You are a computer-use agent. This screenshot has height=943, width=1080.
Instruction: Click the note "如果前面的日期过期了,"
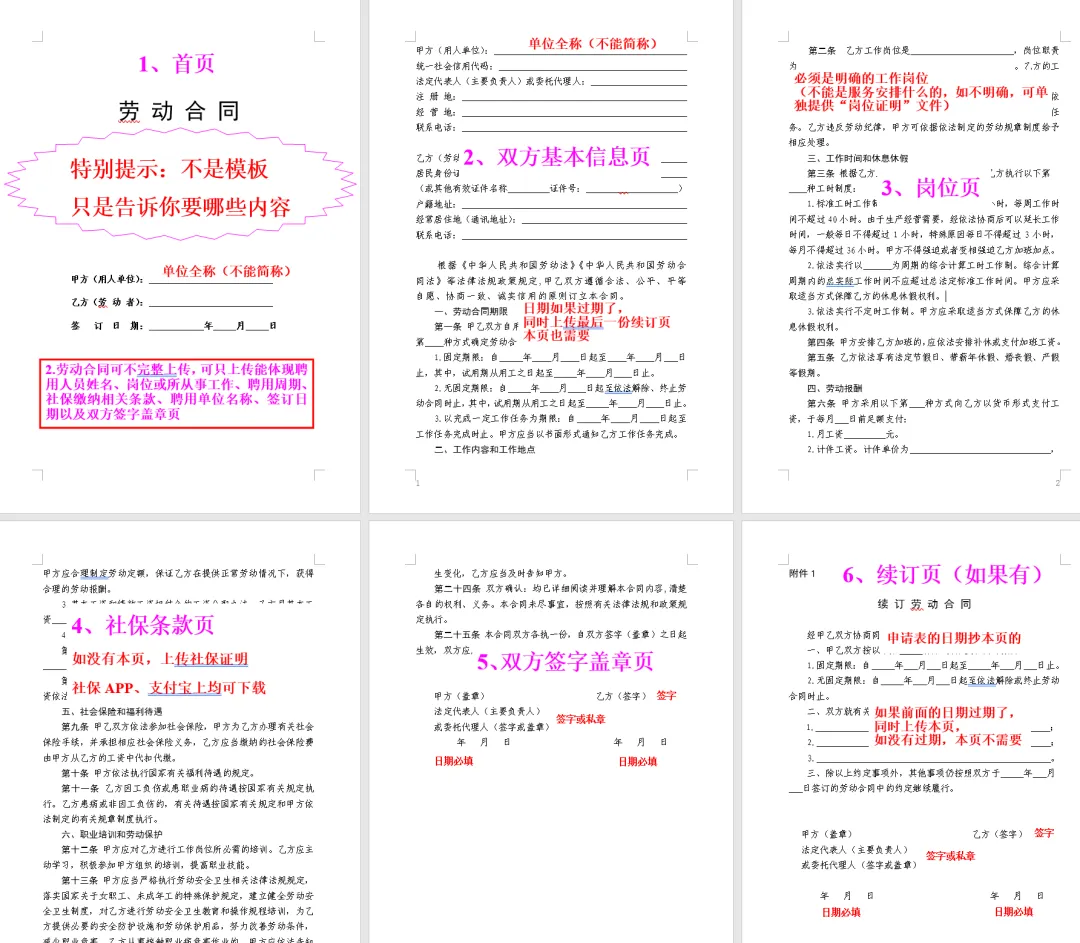click(944, 712)
